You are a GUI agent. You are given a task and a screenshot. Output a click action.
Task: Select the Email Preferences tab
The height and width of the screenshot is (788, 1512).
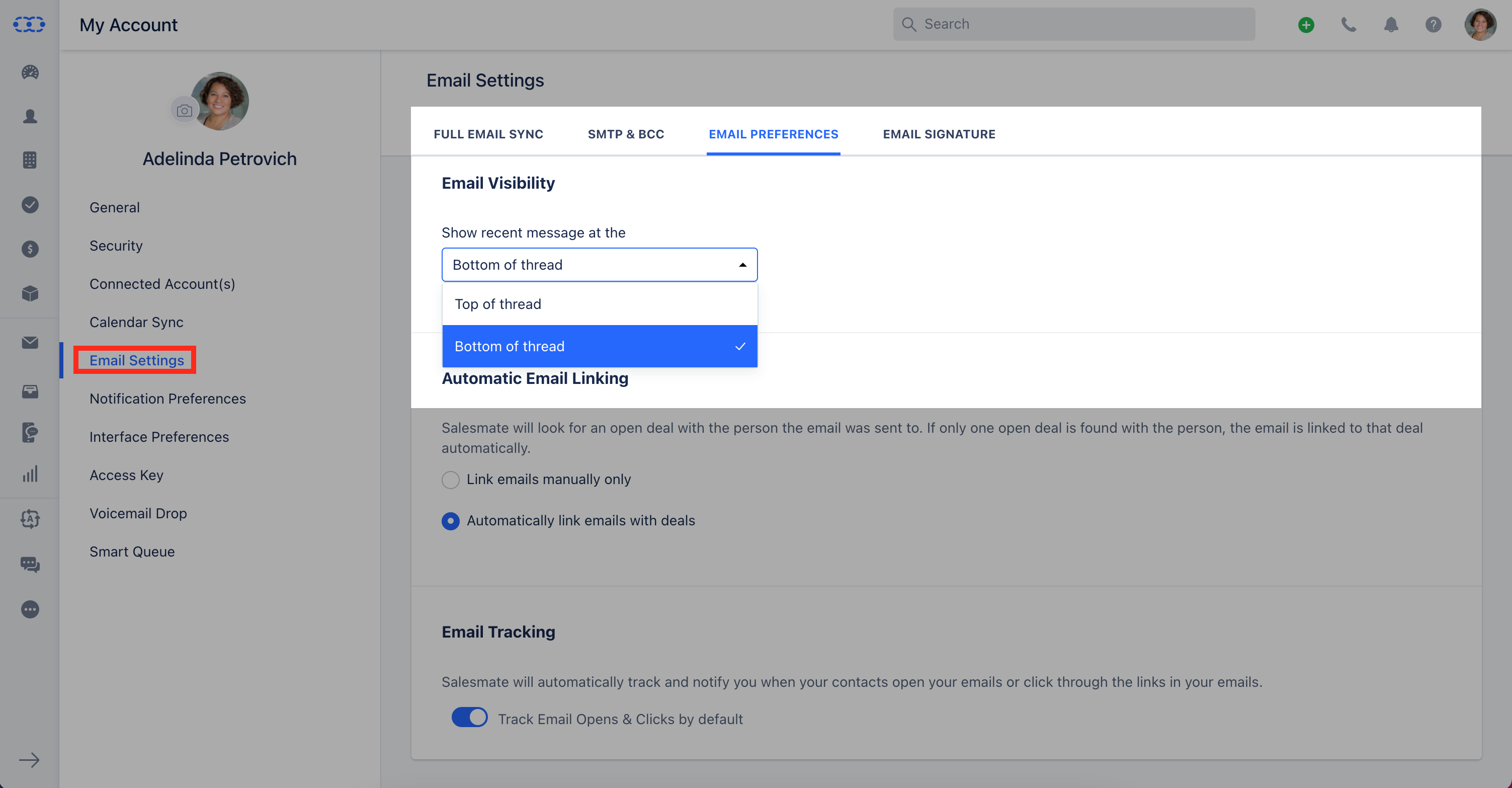tap(773, 134)
